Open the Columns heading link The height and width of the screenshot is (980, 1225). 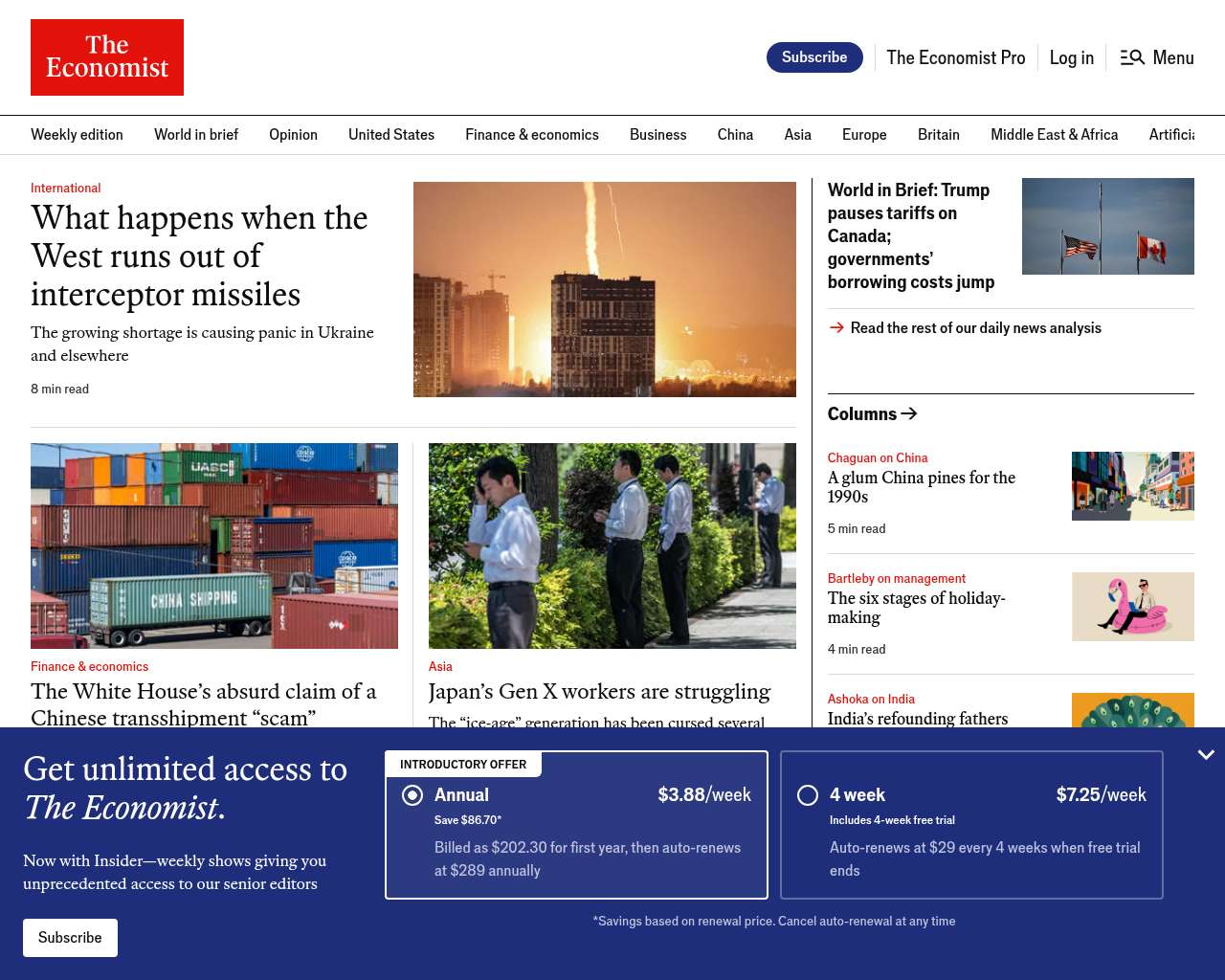coord(862,413)
